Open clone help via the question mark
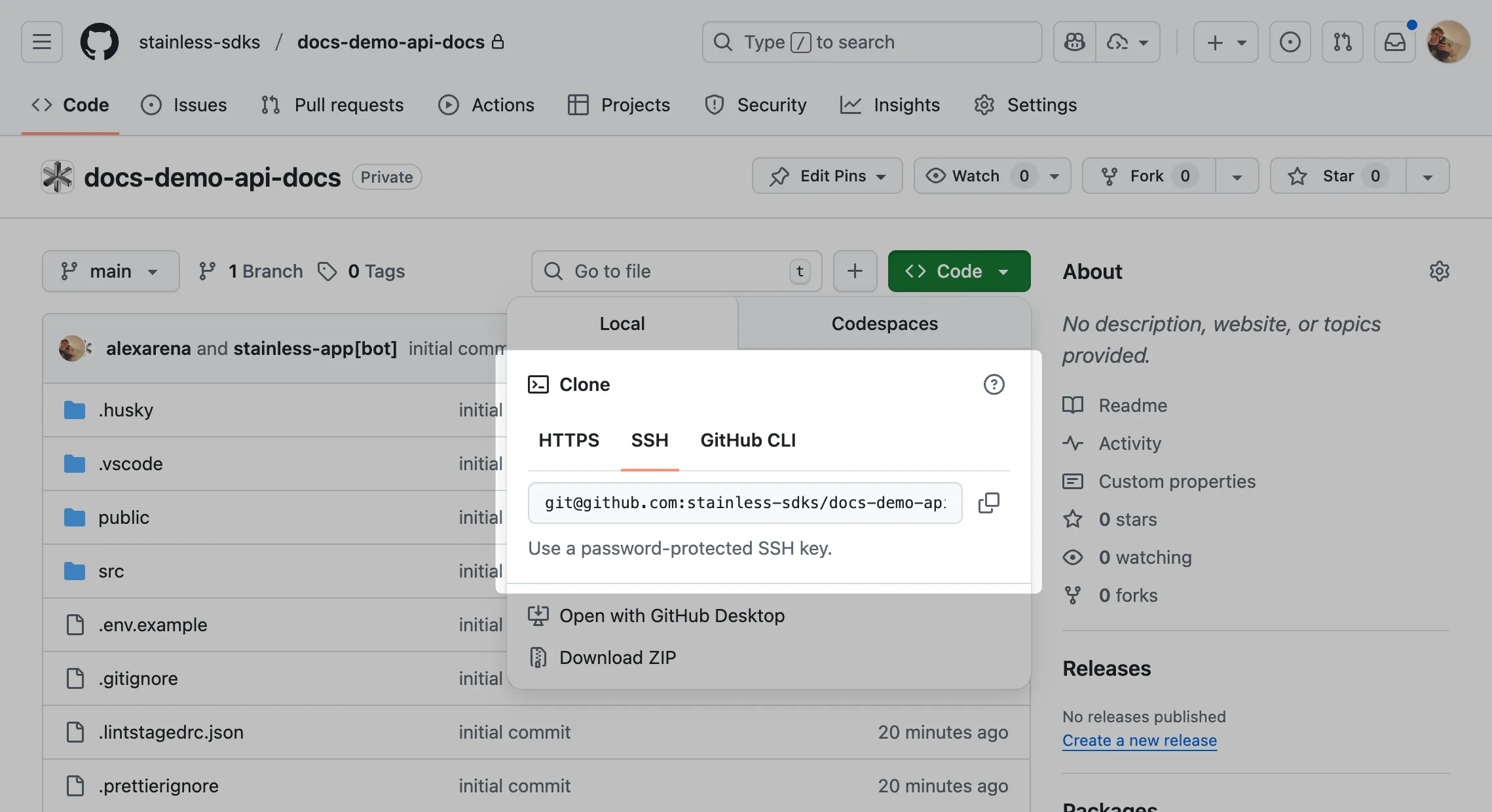 (994, 384)
